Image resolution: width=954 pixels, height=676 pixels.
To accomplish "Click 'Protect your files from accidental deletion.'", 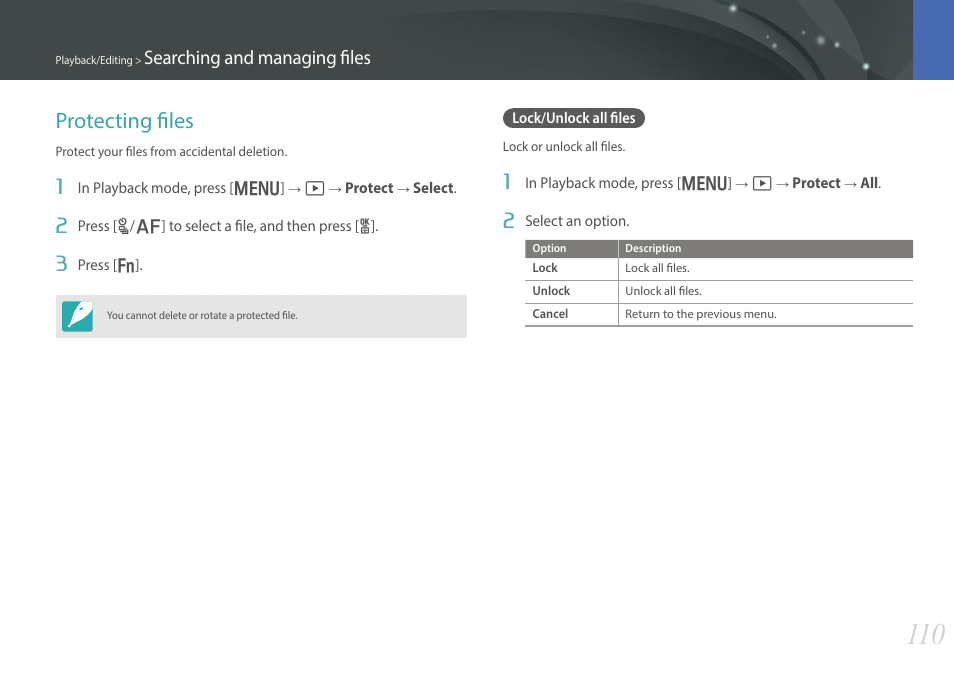I will [171, 152].
